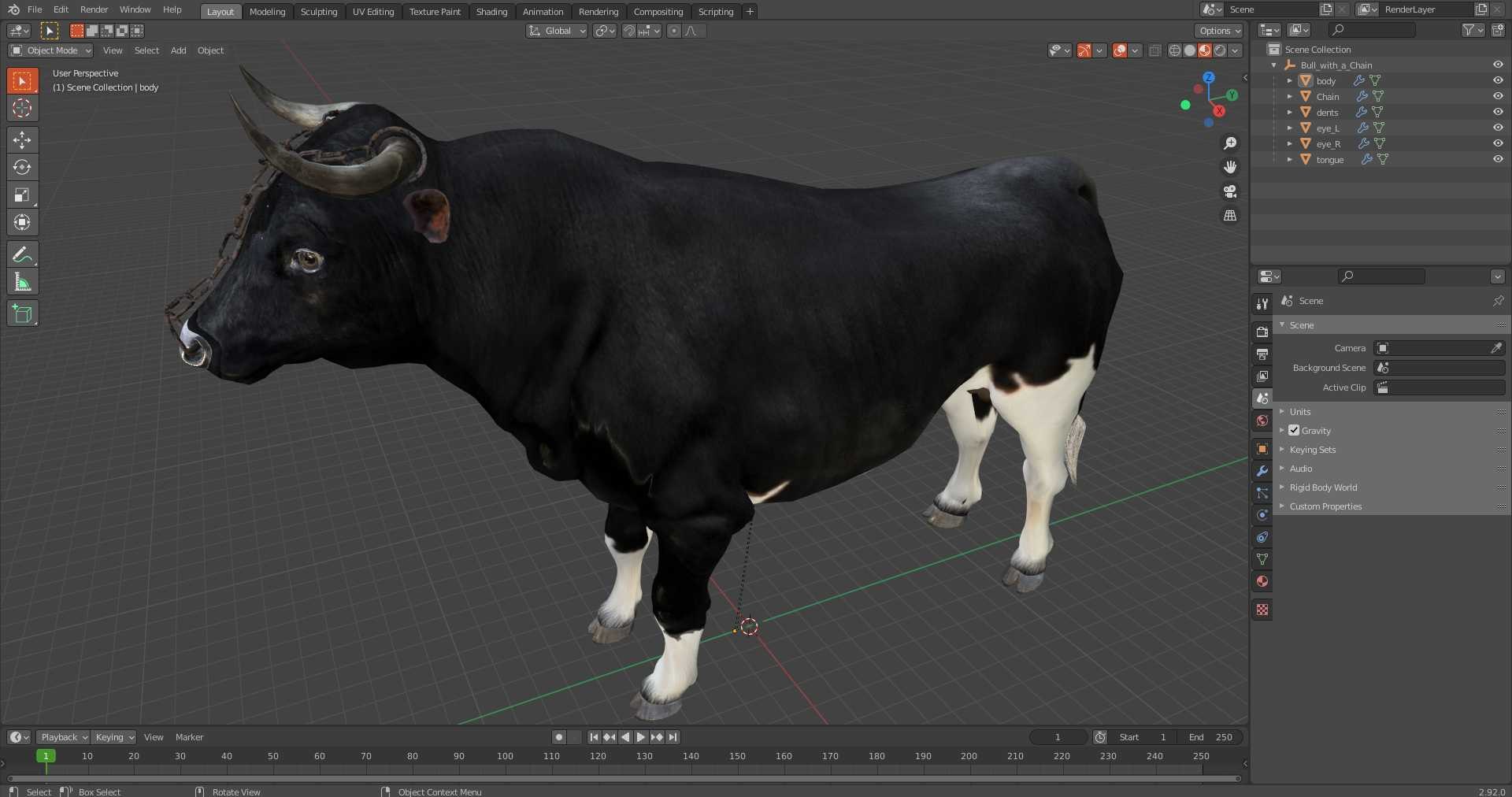Select the Annotate tool
1512x797 pixels.
click(x=22, y=254)
